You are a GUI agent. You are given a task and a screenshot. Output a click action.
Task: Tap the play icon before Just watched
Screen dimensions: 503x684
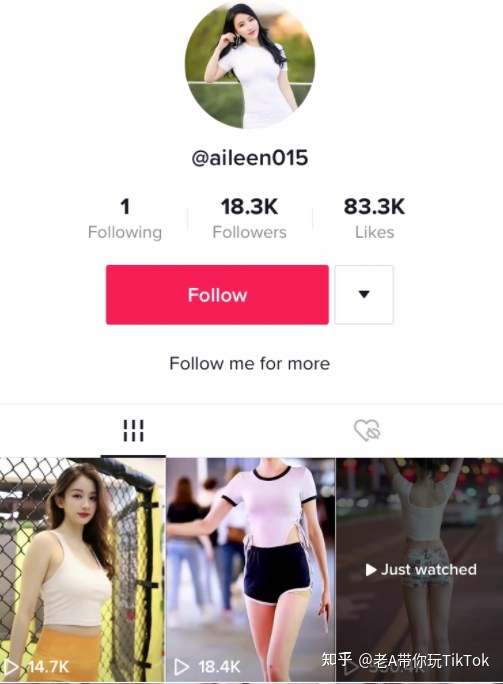pos(371,570)
